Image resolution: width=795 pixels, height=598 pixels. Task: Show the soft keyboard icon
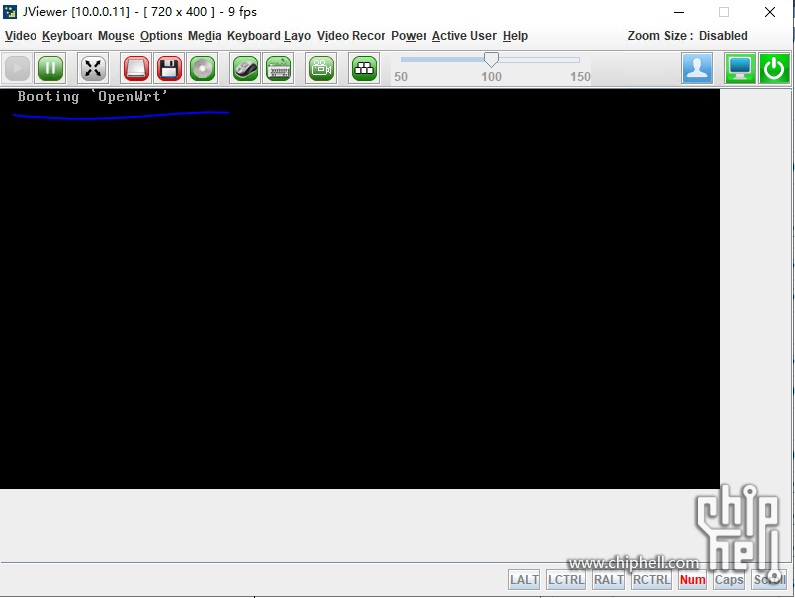[x=278, y=68]
